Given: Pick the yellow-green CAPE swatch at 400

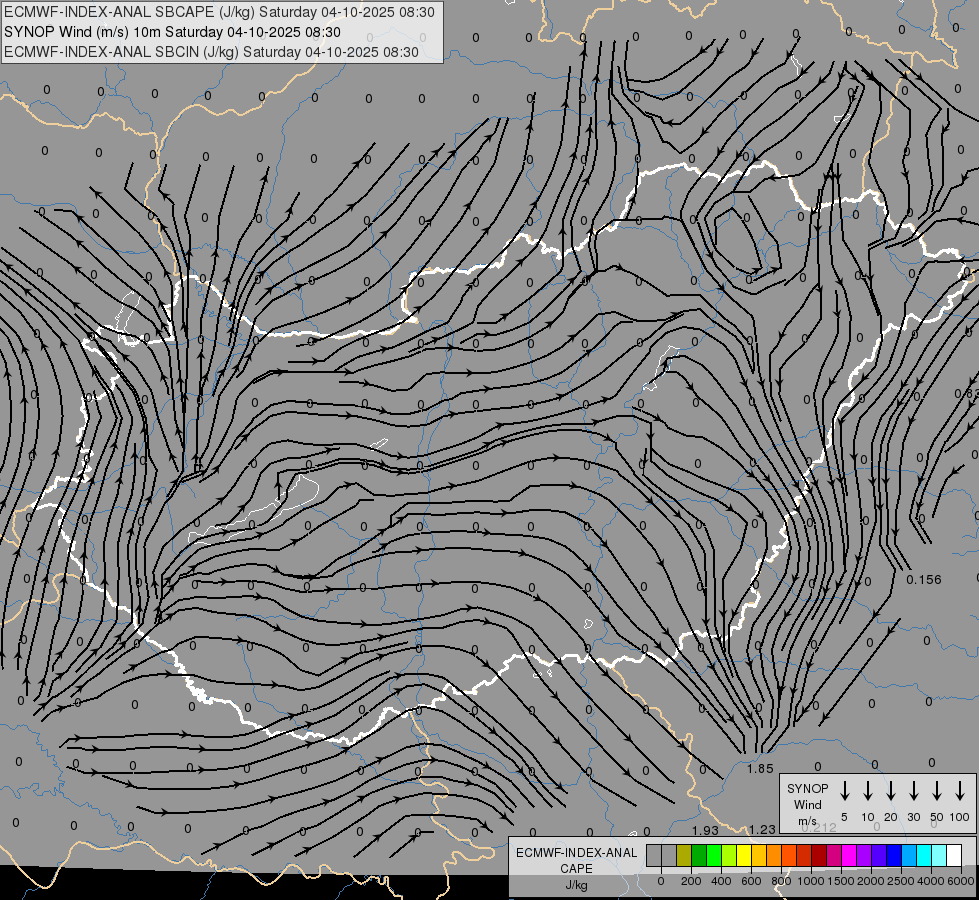Looking at the screenshot, I should [729, 855].
